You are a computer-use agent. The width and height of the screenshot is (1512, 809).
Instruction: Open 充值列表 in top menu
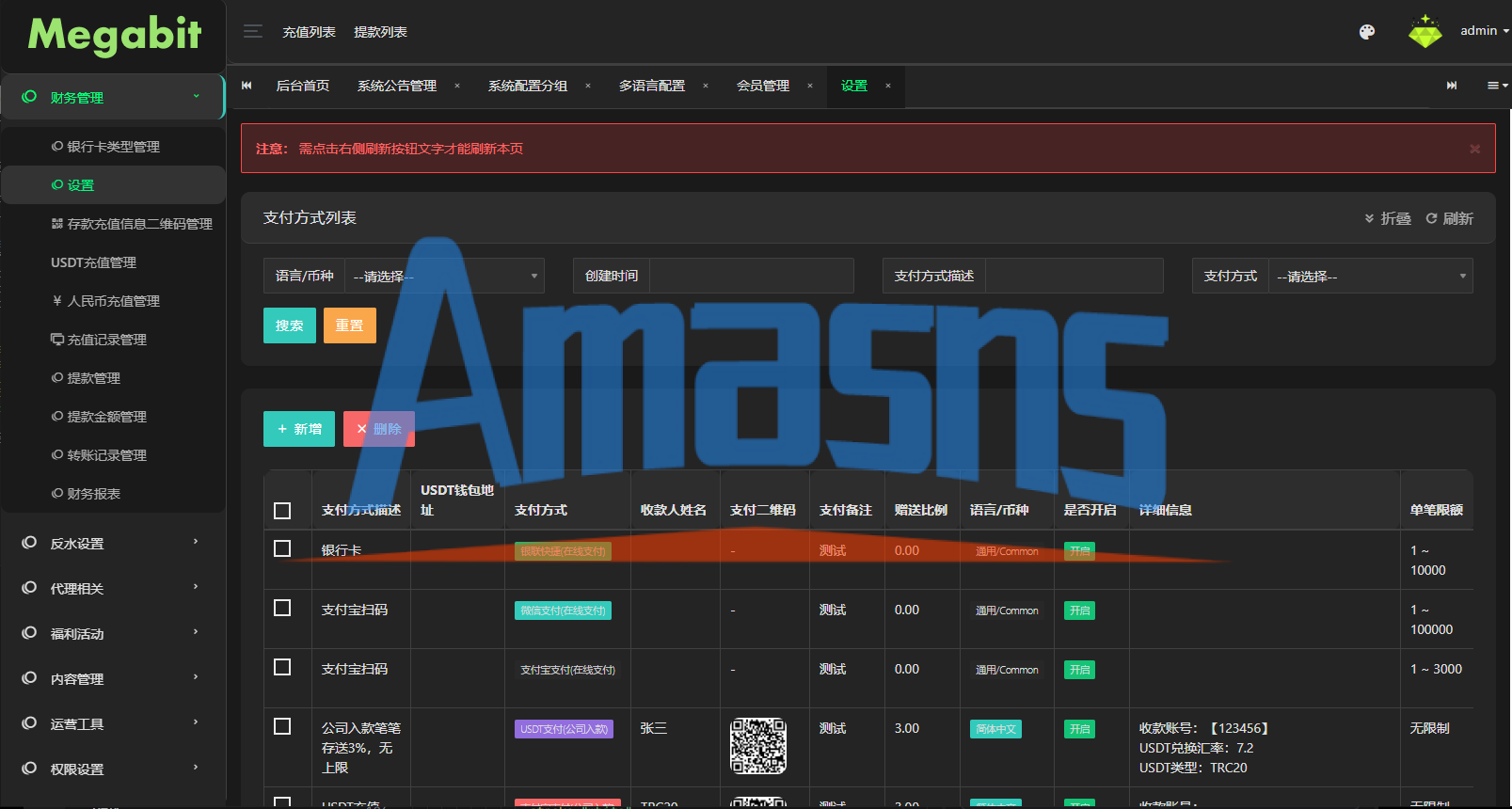pos(309,32)
